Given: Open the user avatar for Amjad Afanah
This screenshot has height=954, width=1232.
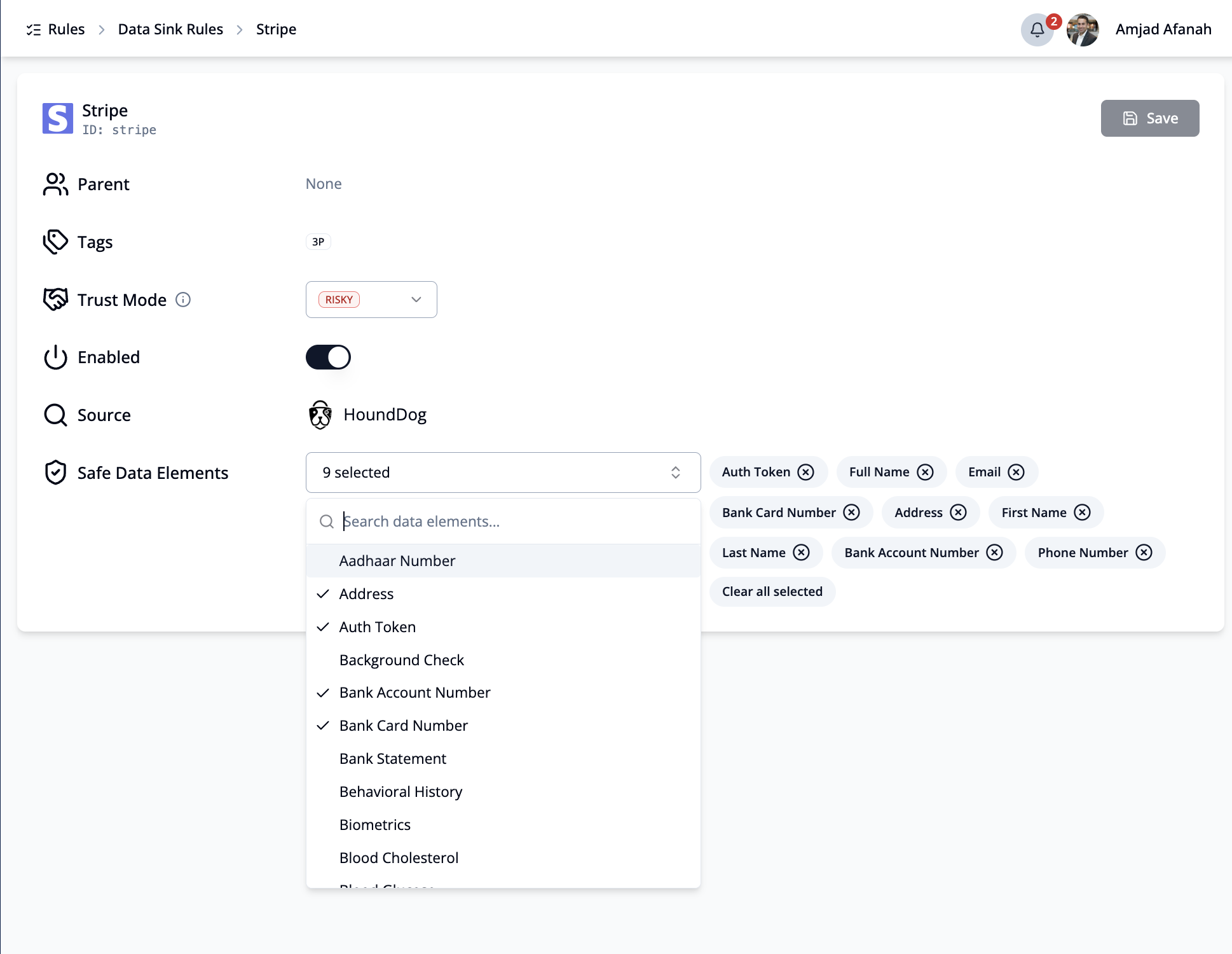Looking at the screenshot, I should coord(1083,29).
